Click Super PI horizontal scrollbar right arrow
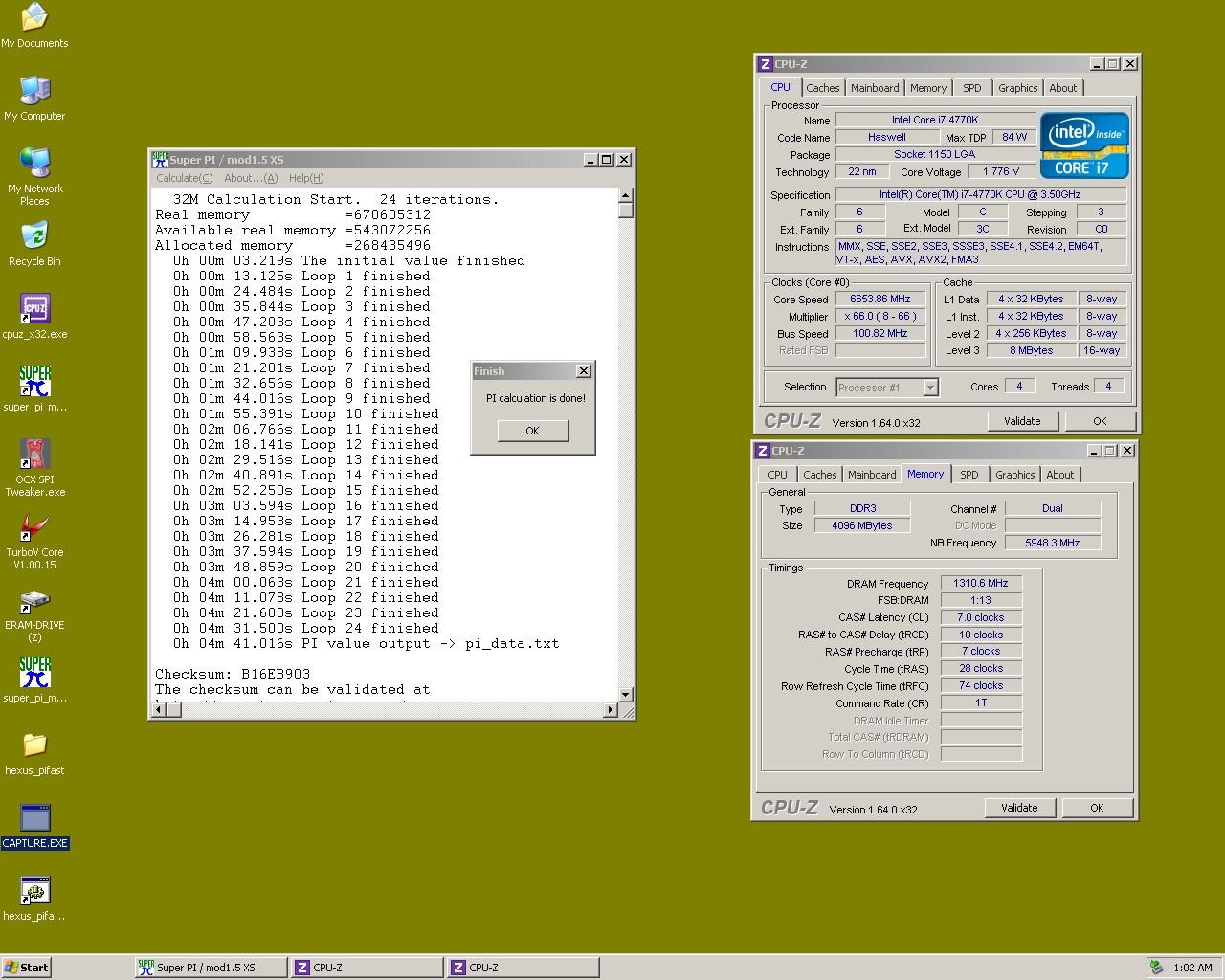Screen dimensions: 1225x980 click(611, 710)
